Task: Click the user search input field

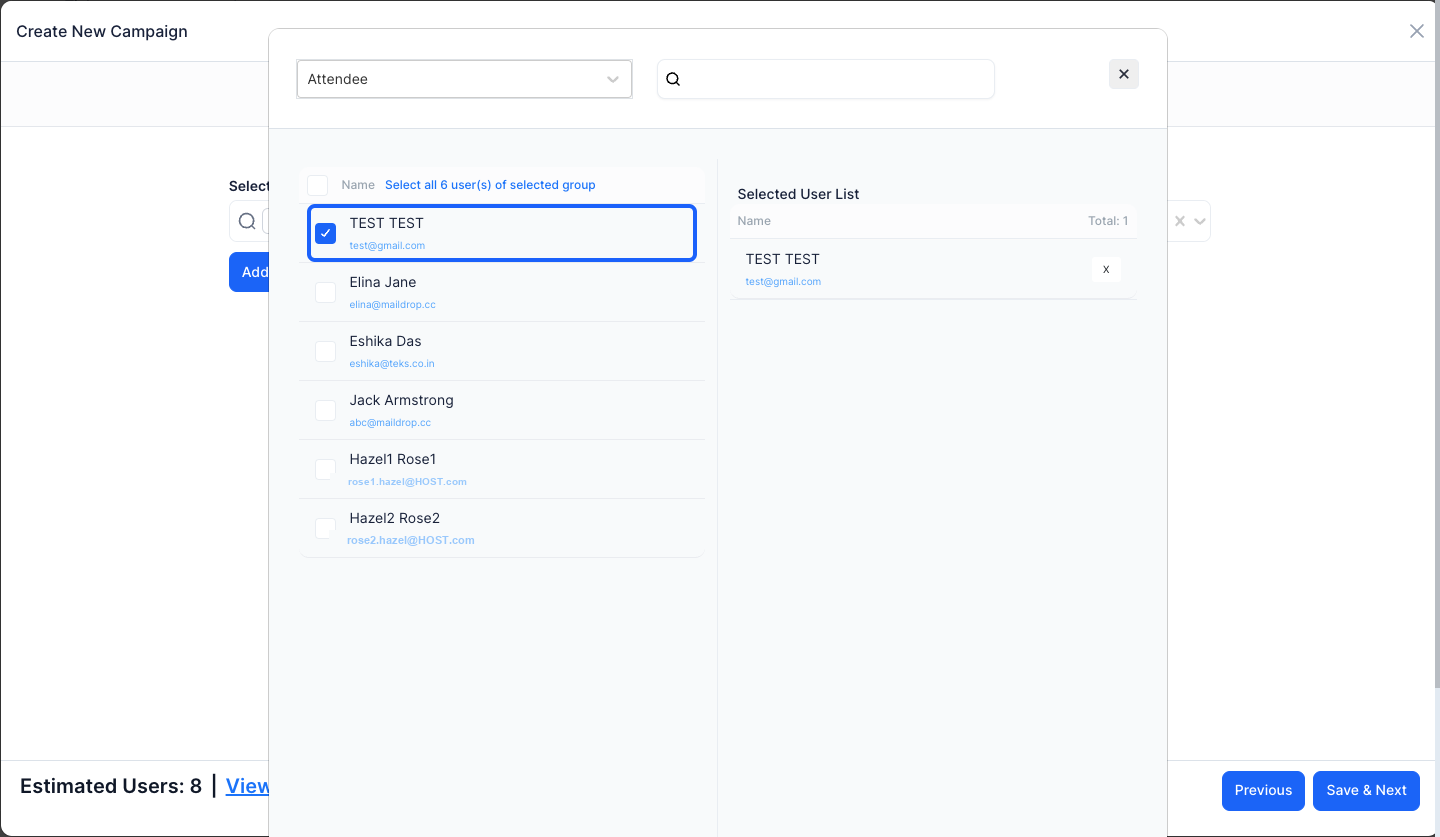Action: pyautogui.click(x=826, y=79)
